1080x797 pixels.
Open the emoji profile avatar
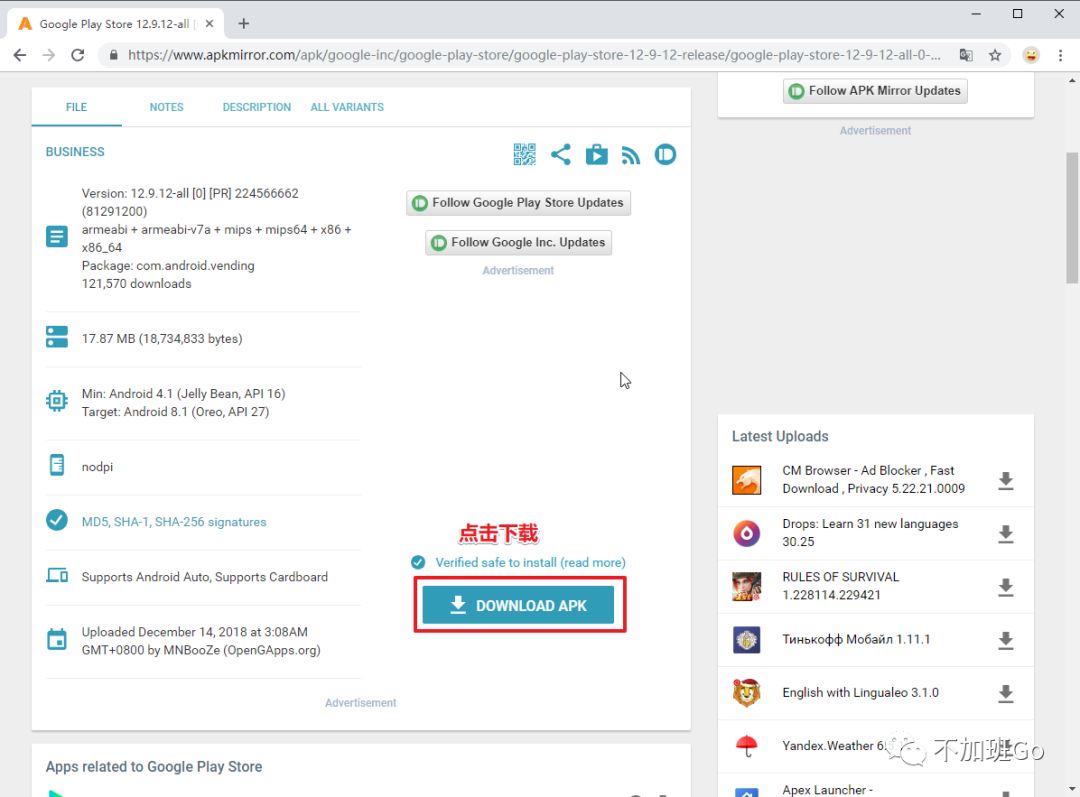1031,55
